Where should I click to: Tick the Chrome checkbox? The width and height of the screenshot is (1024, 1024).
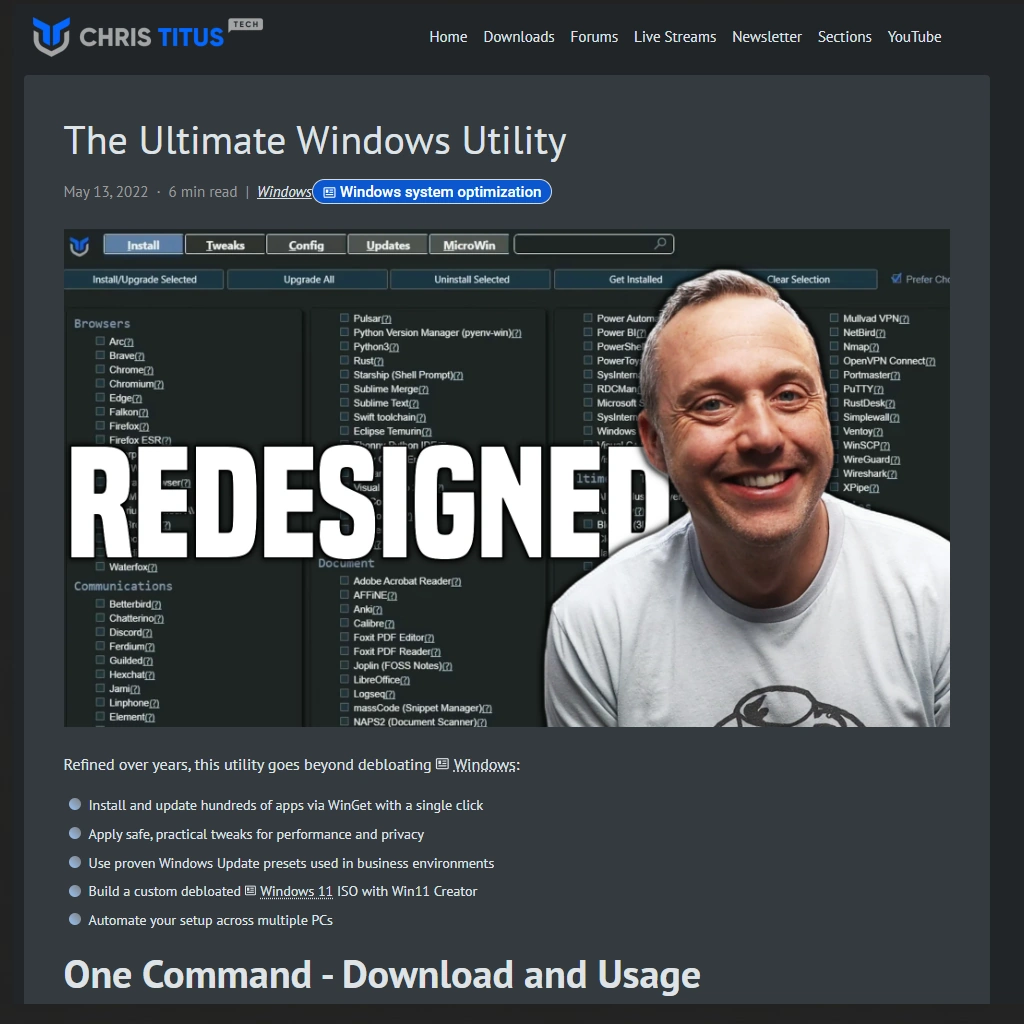point(100,369)
